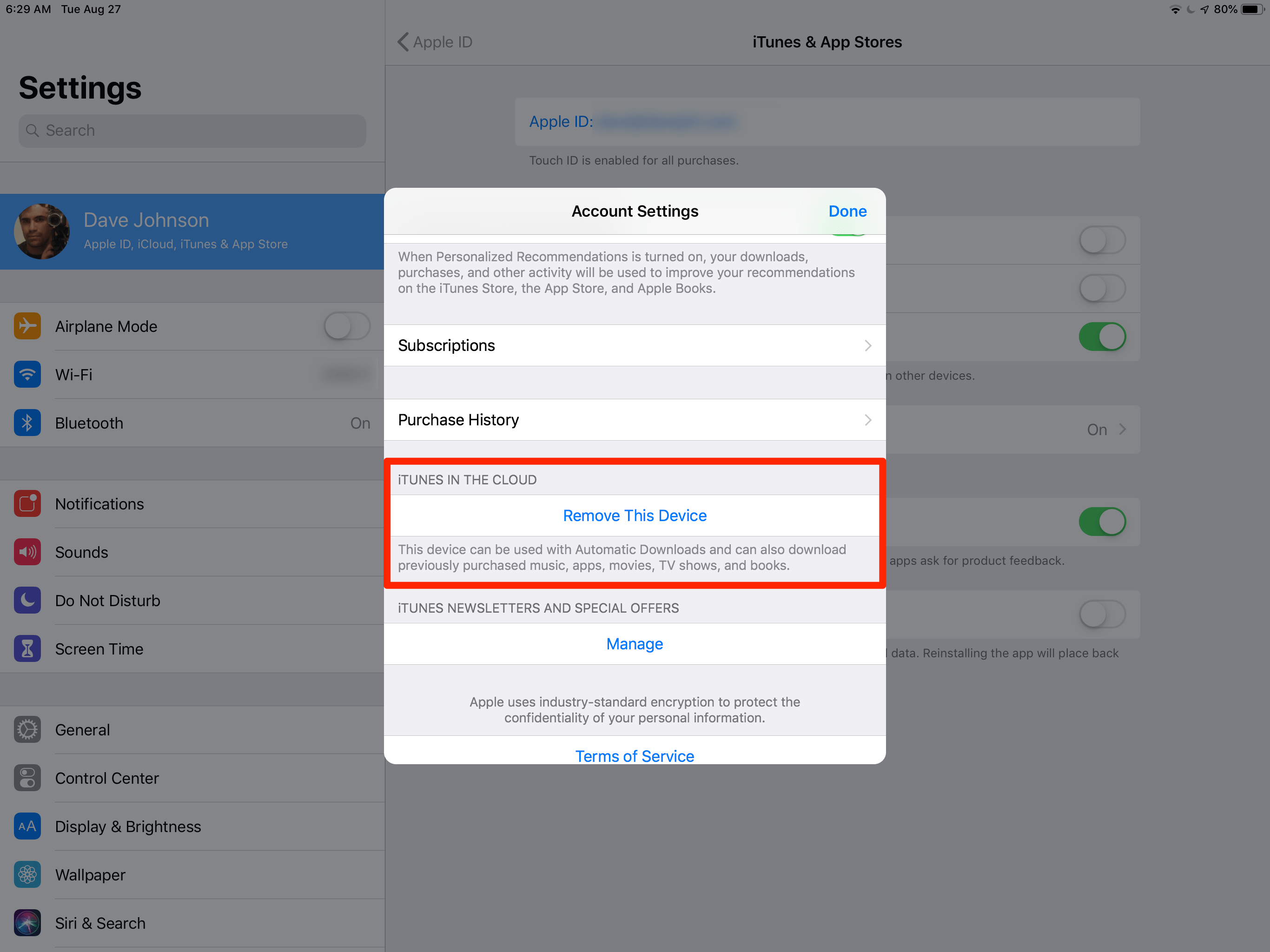Expand the Subscriptions row chevron
Image resolution: width=1270 pixels, height=952 pixels.
(x=867, y=345)
